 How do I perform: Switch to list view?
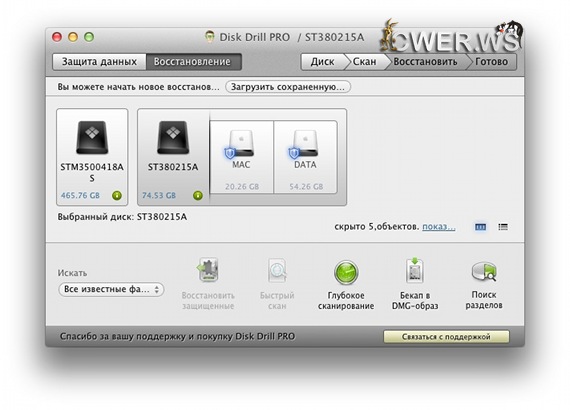503,227
